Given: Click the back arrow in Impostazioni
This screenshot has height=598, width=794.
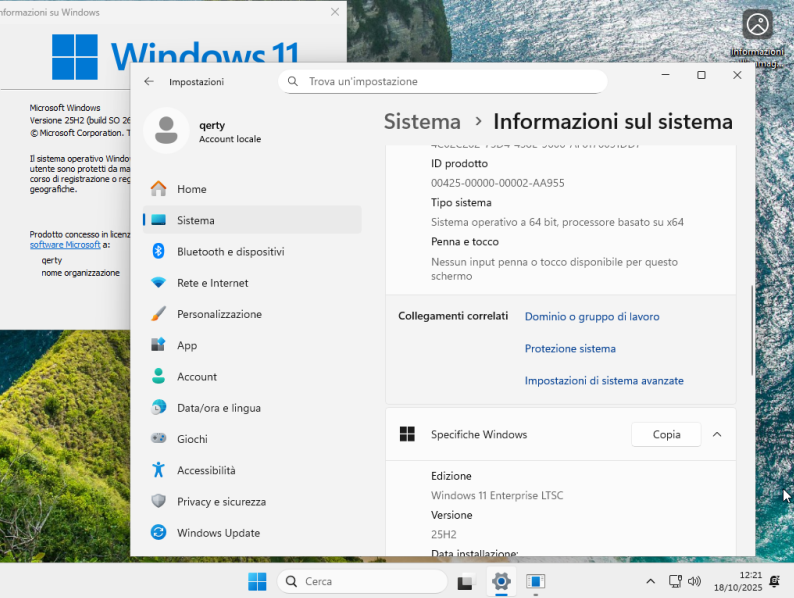Looking at the screenshot, I should pyautogui.click(x=148, y=82).
